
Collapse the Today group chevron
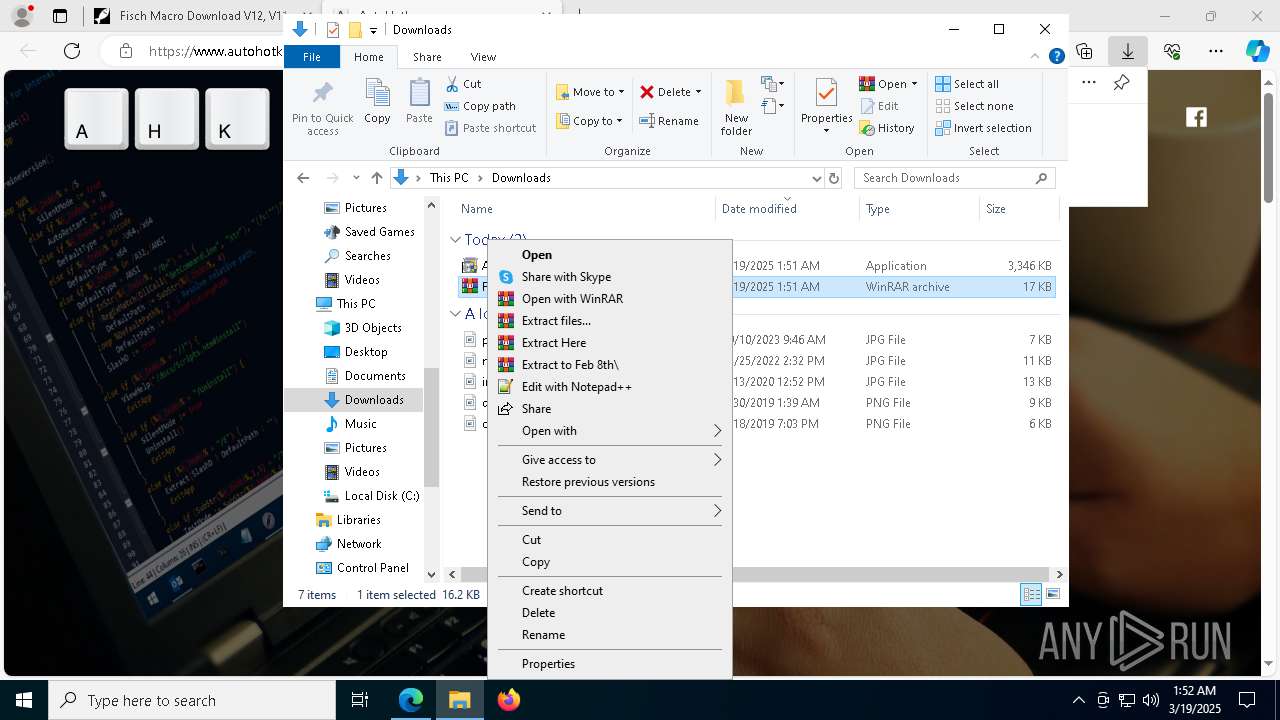click(455, 240)
